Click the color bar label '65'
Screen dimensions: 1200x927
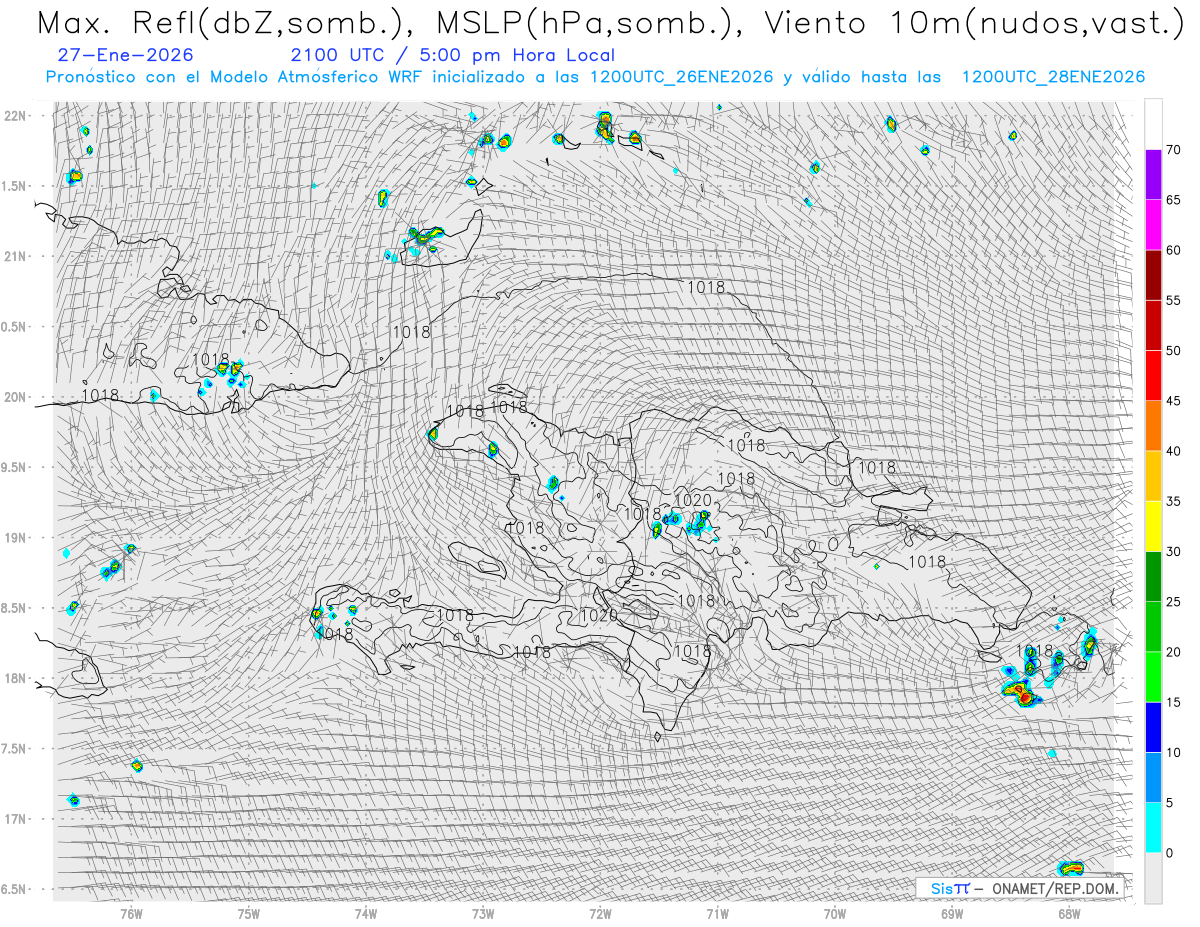tap(1173, 200)
